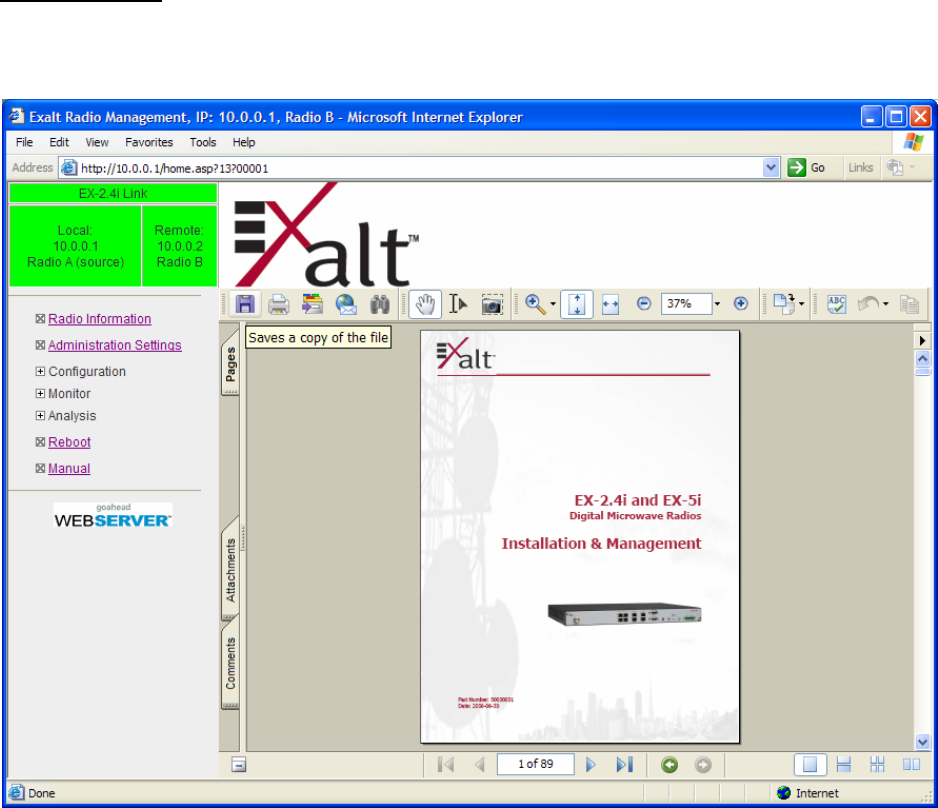Switch to Continuous page layout
Screen dimensions: 938x808
843,764
